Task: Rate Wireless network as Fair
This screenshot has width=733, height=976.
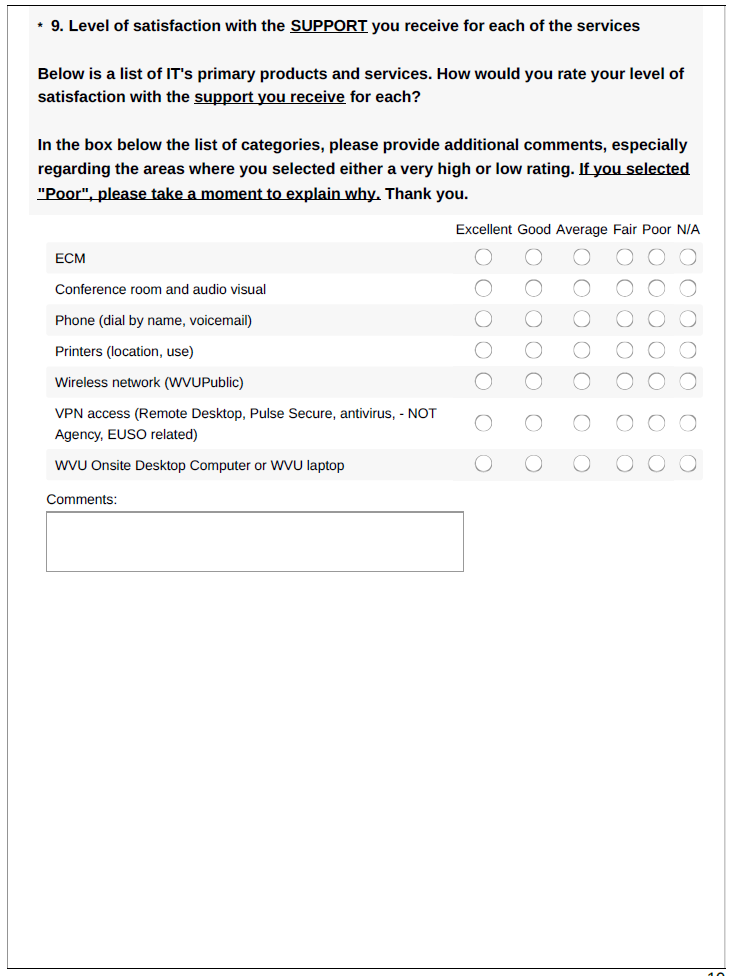Action: tap(625, 382)
